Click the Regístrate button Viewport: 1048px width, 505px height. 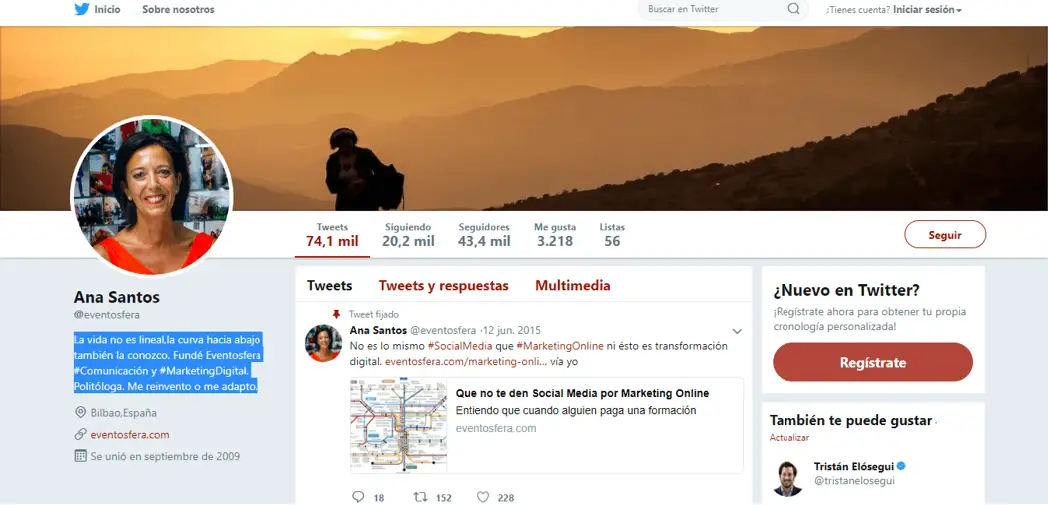point(872,362)
